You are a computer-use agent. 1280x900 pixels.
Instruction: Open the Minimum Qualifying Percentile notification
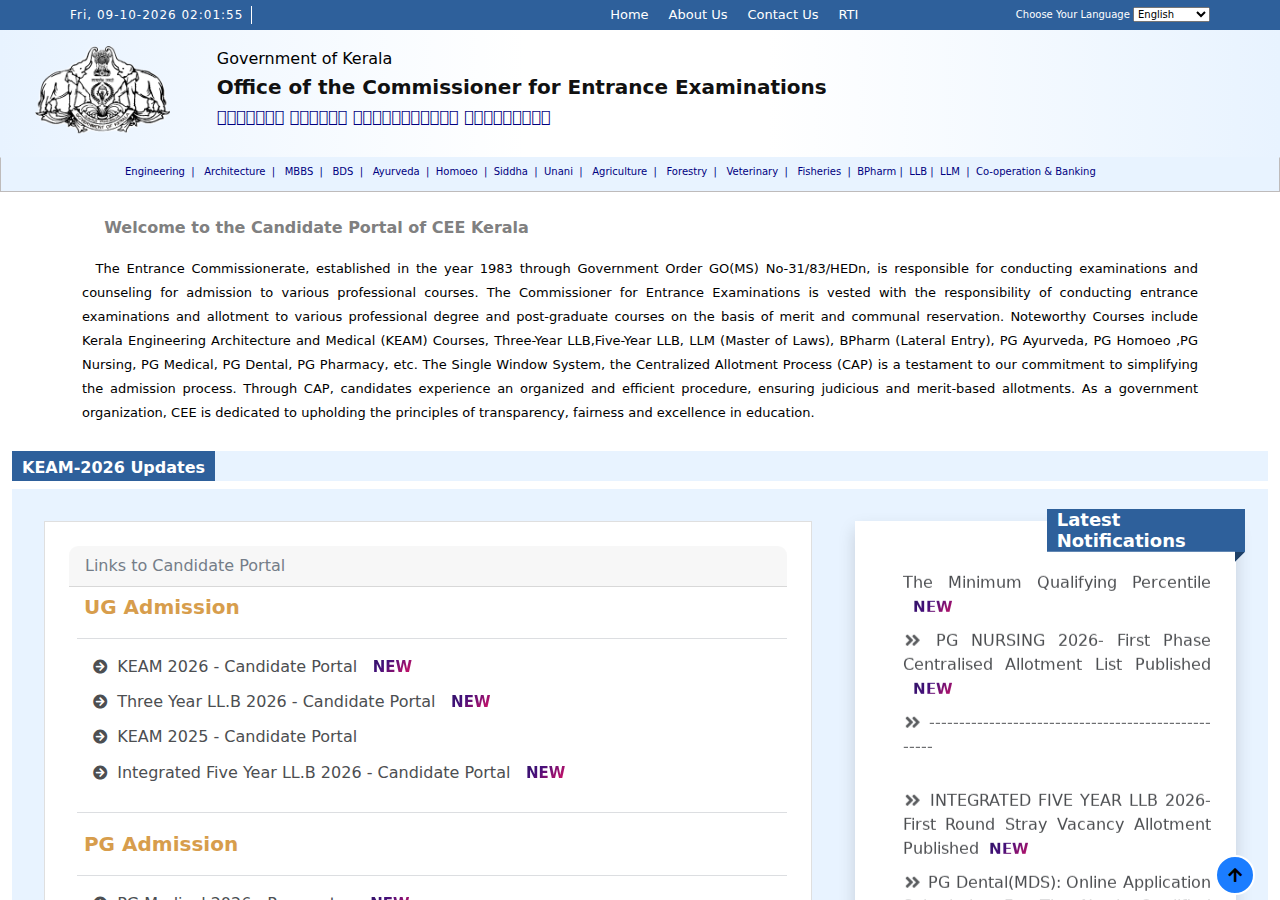tap(1057, 582)
